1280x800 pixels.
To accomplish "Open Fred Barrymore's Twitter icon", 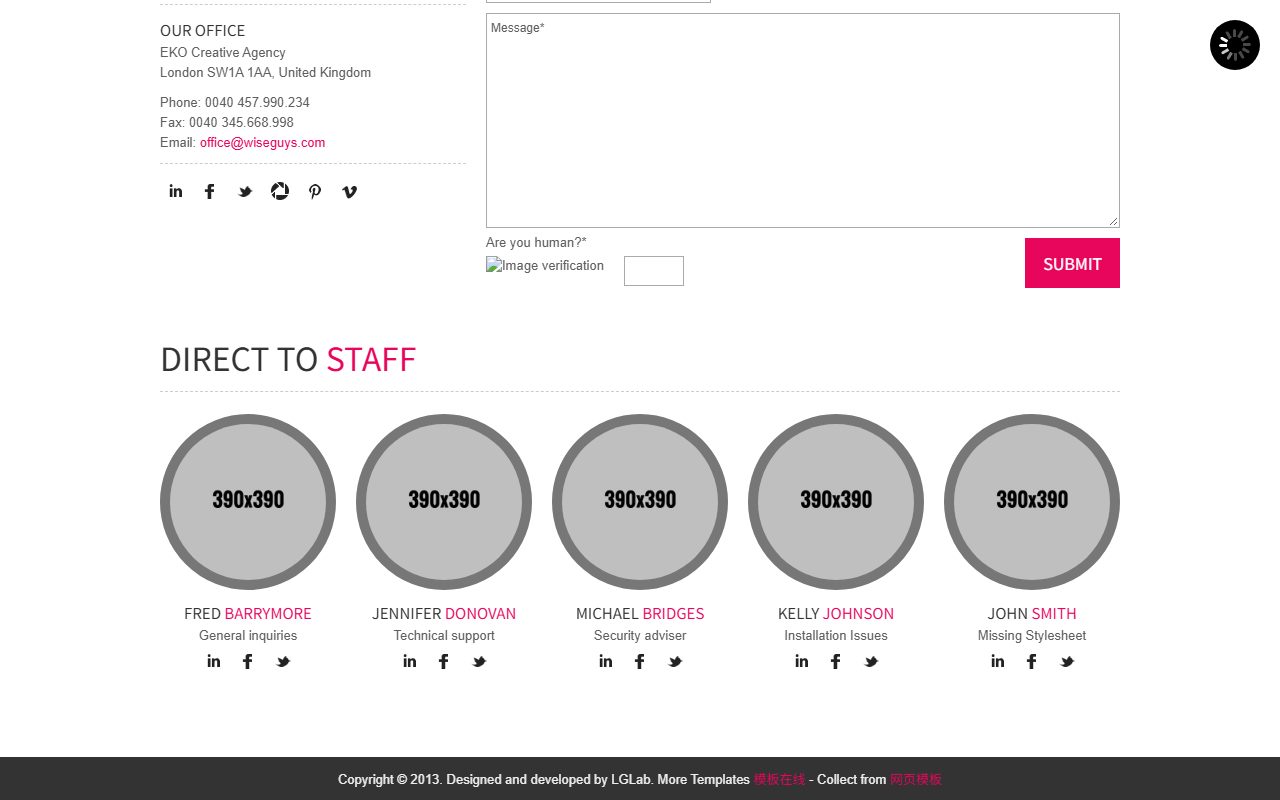I will click(283, 661).
